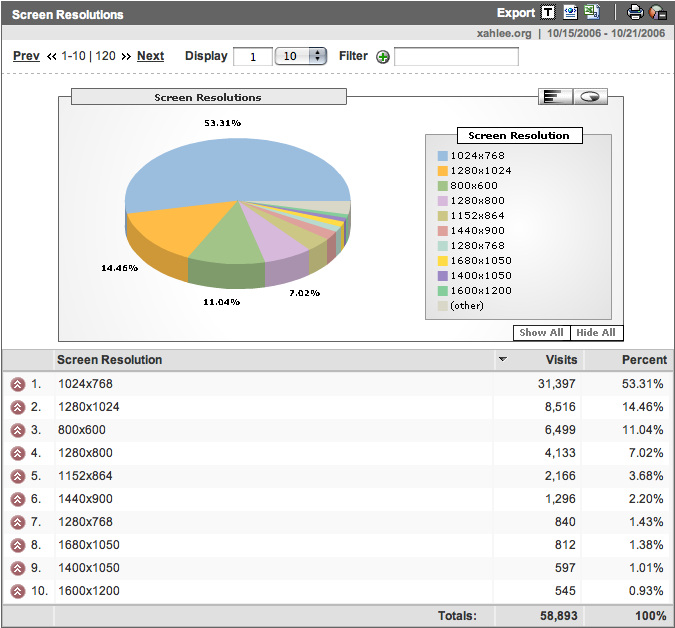Switch to bar chart view icon
Screen dimensions: 675x628
[554, 96]
